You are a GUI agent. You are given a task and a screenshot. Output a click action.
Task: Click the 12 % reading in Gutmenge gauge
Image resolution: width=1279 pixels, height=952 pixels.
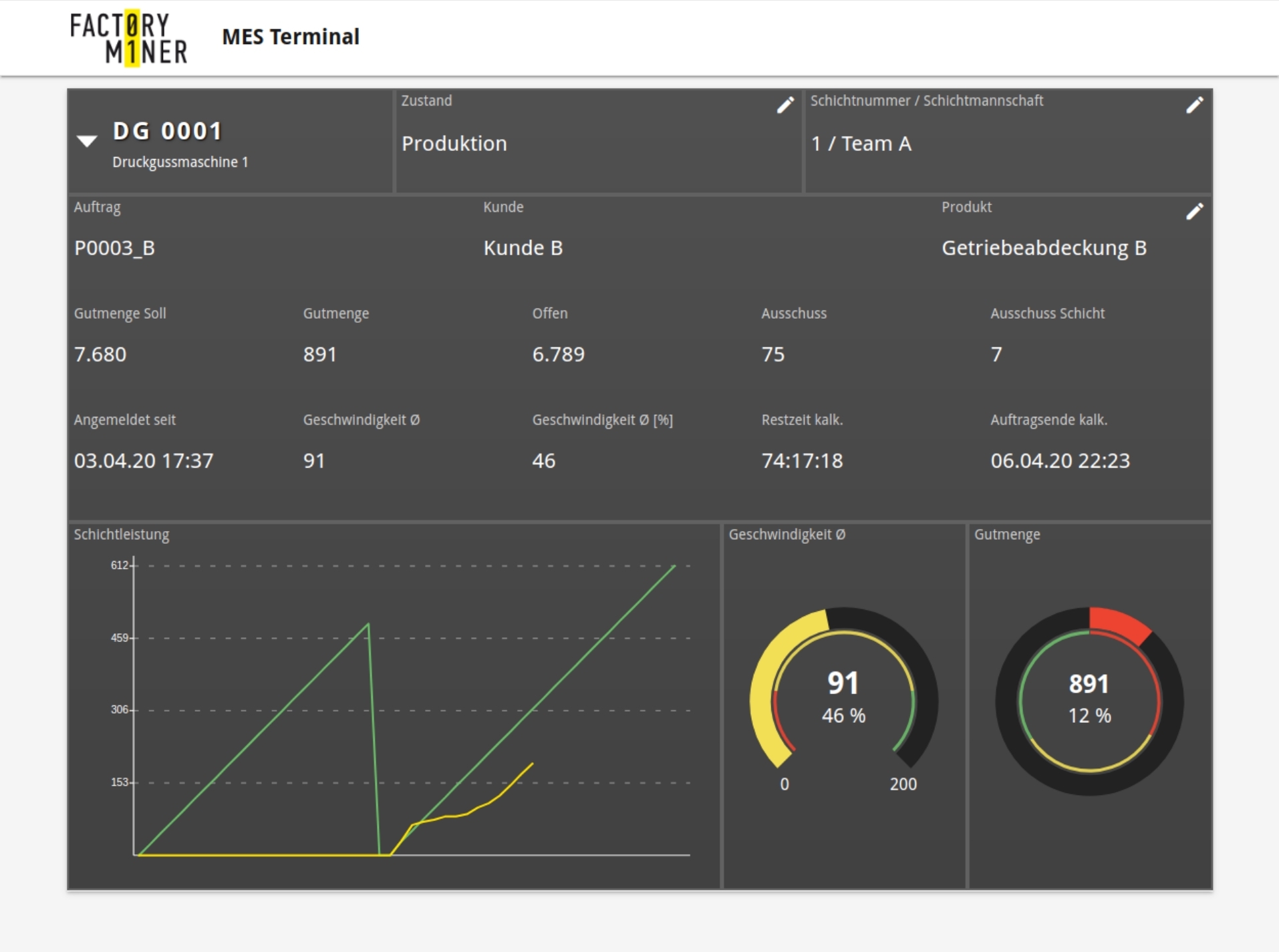1090,716
